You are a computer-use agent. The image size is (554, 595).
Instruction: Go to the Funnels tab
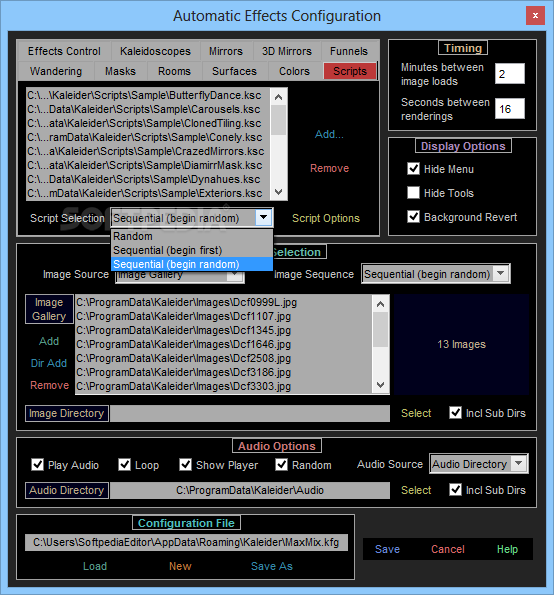349,51
